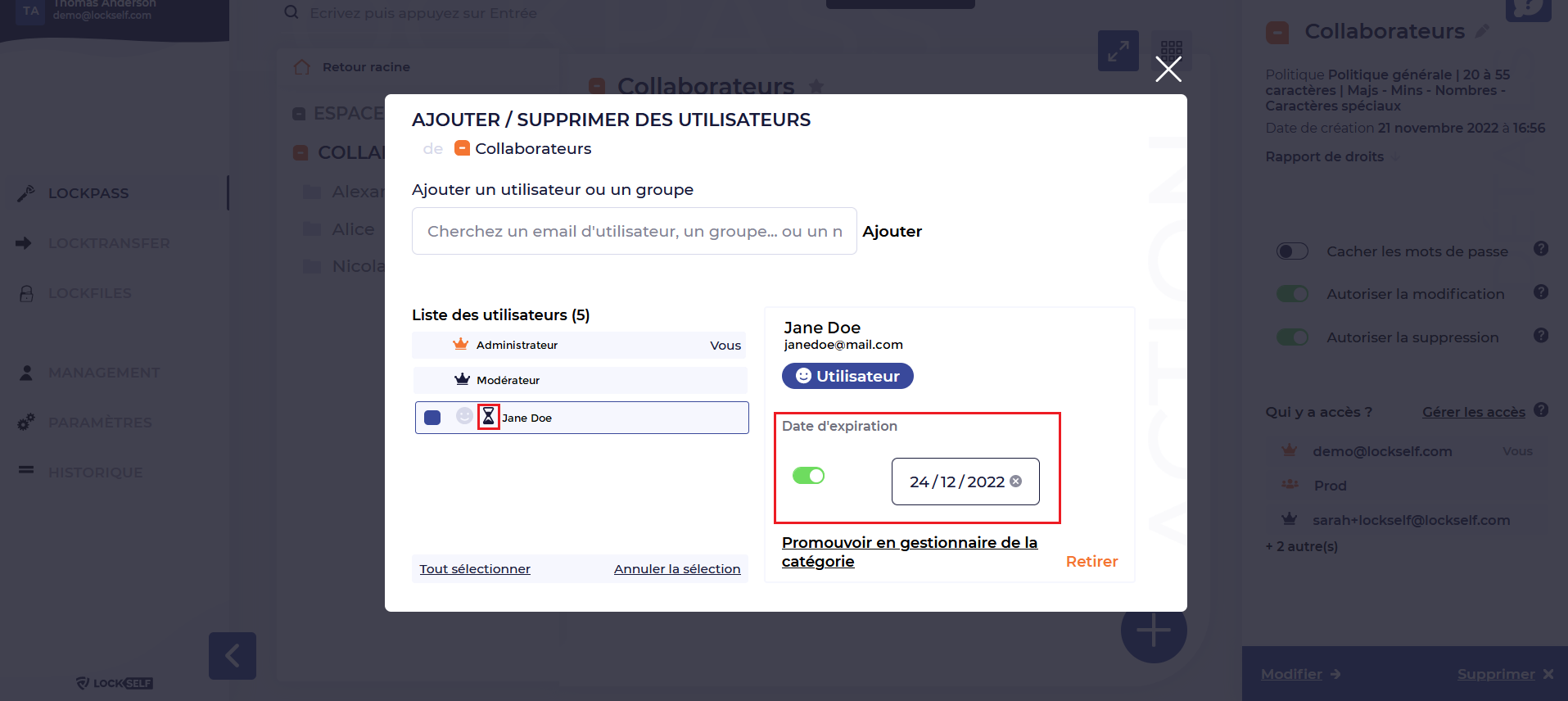Enable the Cacher les mots de passe toggle
This screenshot has width=1568, height=701.
pos(1292,251)
